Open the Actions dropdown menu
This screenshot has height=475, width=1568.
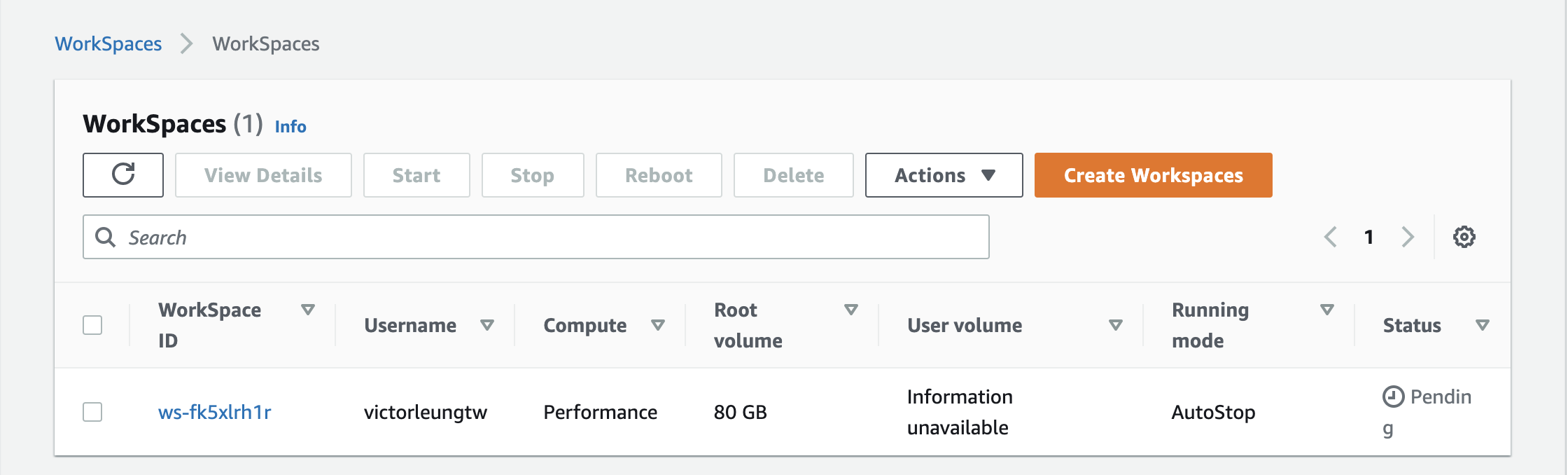click(944, 175)
